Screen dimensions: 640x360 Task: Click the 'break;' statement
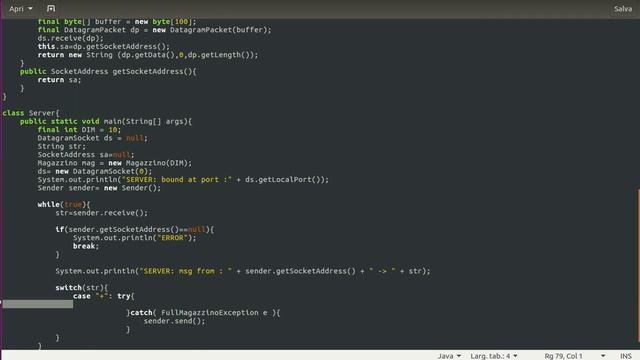86,246
